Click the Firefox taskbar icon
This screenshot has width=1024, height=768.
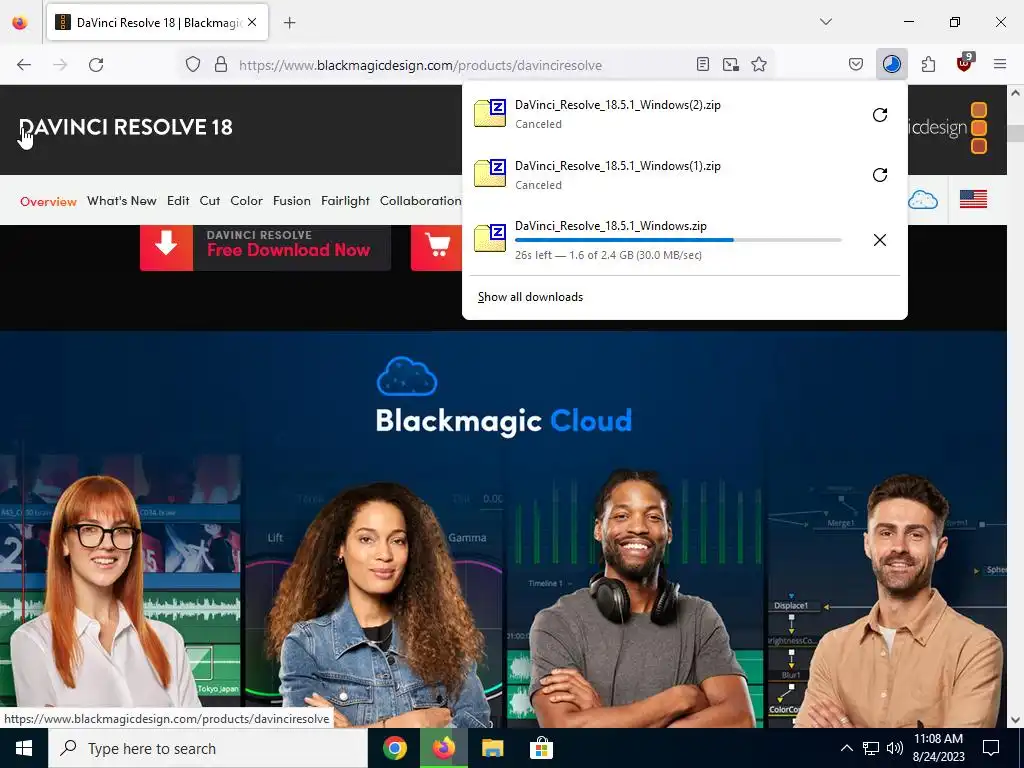point(443,748)
